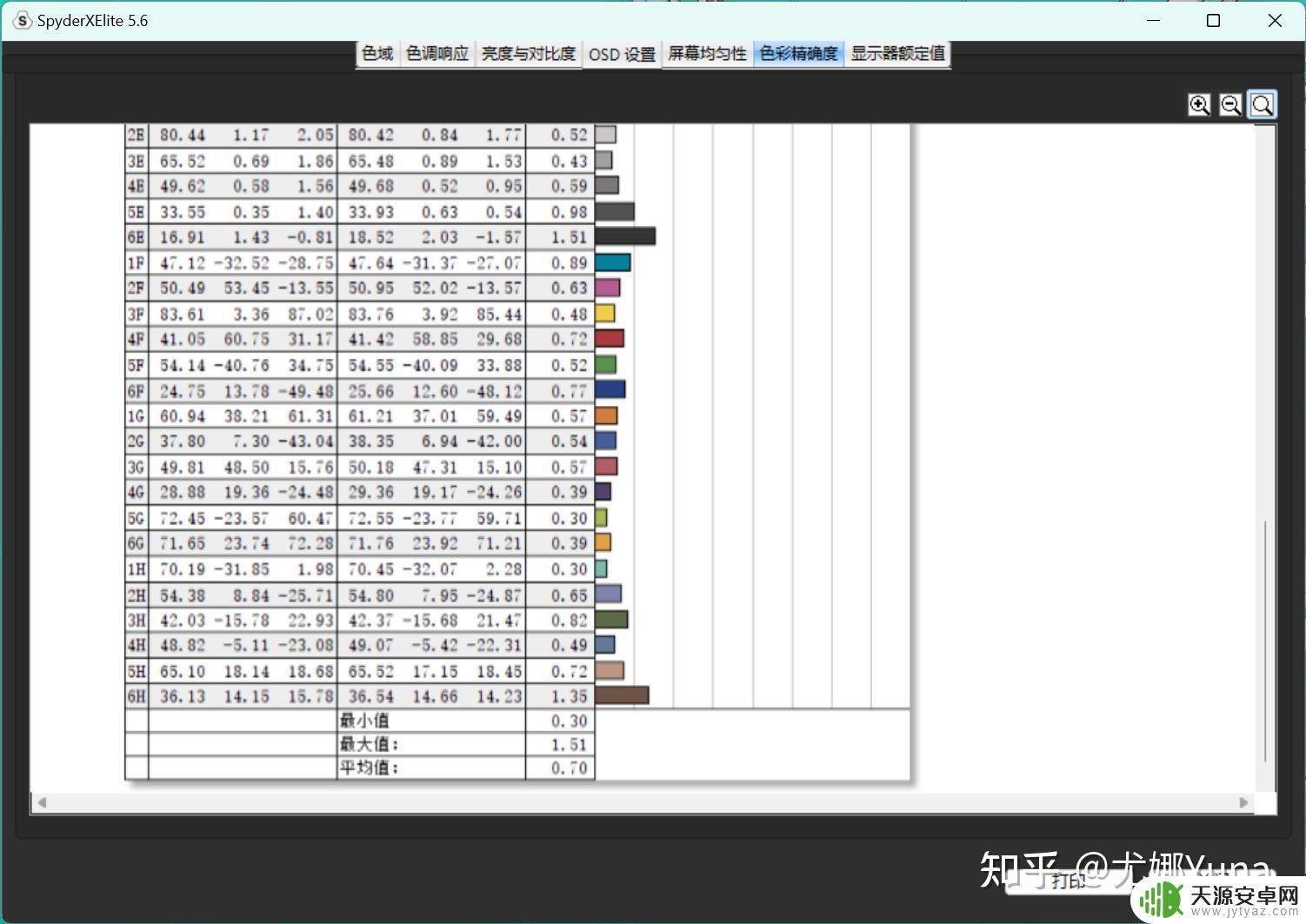Viewport: 1306px width, 924px height.
Task: Go to the 屏幕均匀性 tab
Action: click(x=707, y=54)
